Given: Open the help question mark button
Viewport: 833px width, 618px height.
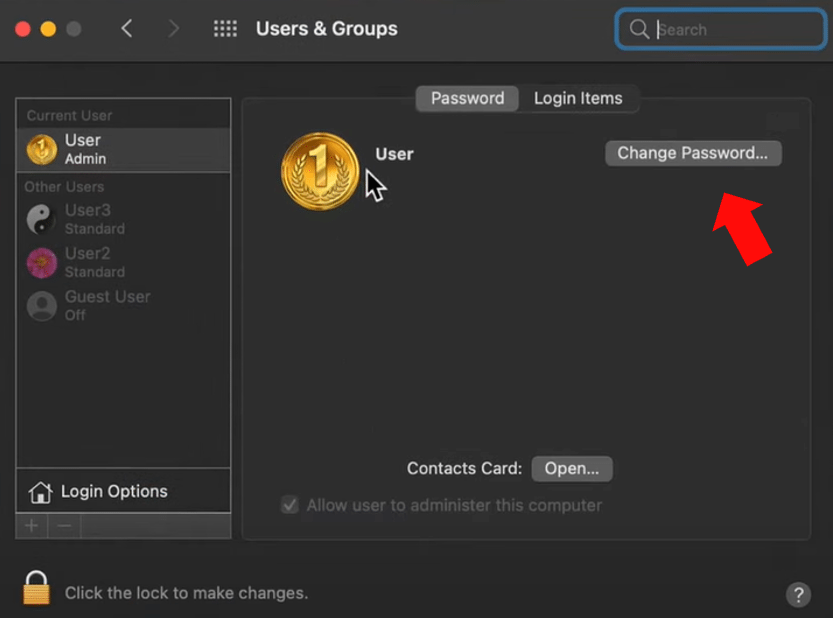Looking at the screenshot, I should (x=798, y=594).
